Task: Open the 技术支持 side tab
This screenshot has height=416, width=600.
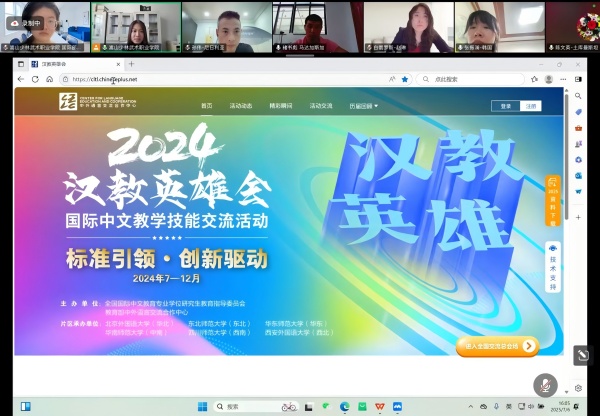Action: (553, 267)
